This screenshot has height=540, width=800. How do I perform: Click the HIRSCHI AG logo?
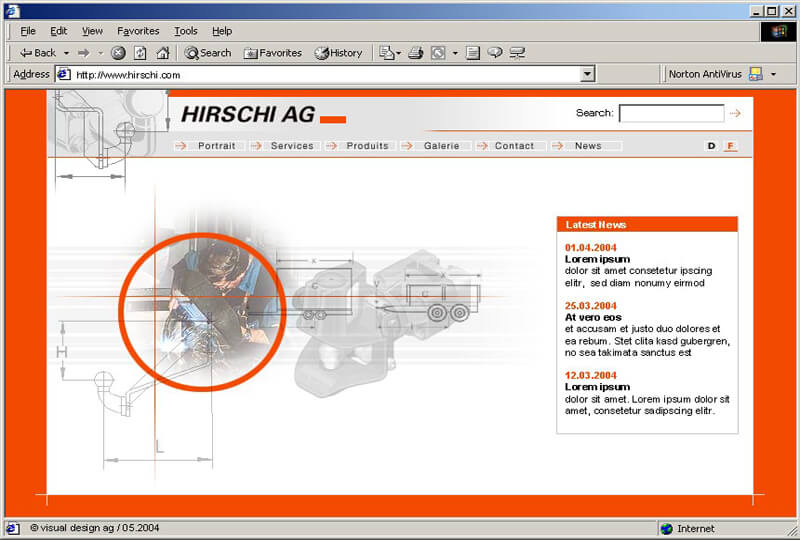[263, 114]
